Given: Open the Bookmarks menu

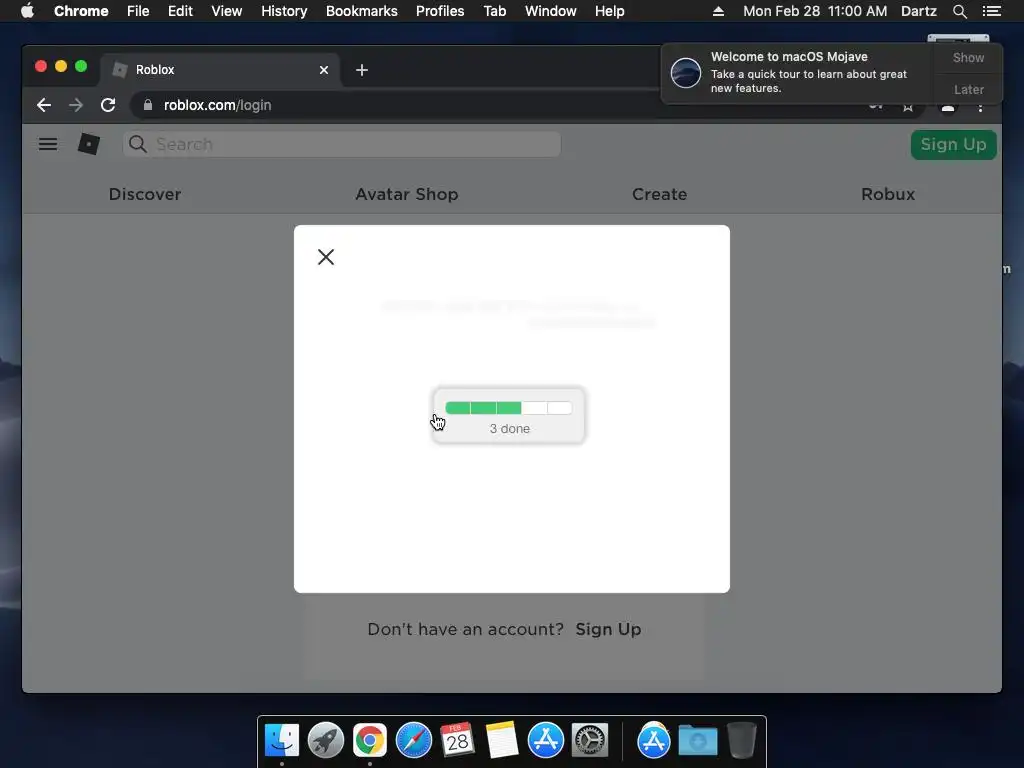Looking at the screenshot, I should click(362, 11).
